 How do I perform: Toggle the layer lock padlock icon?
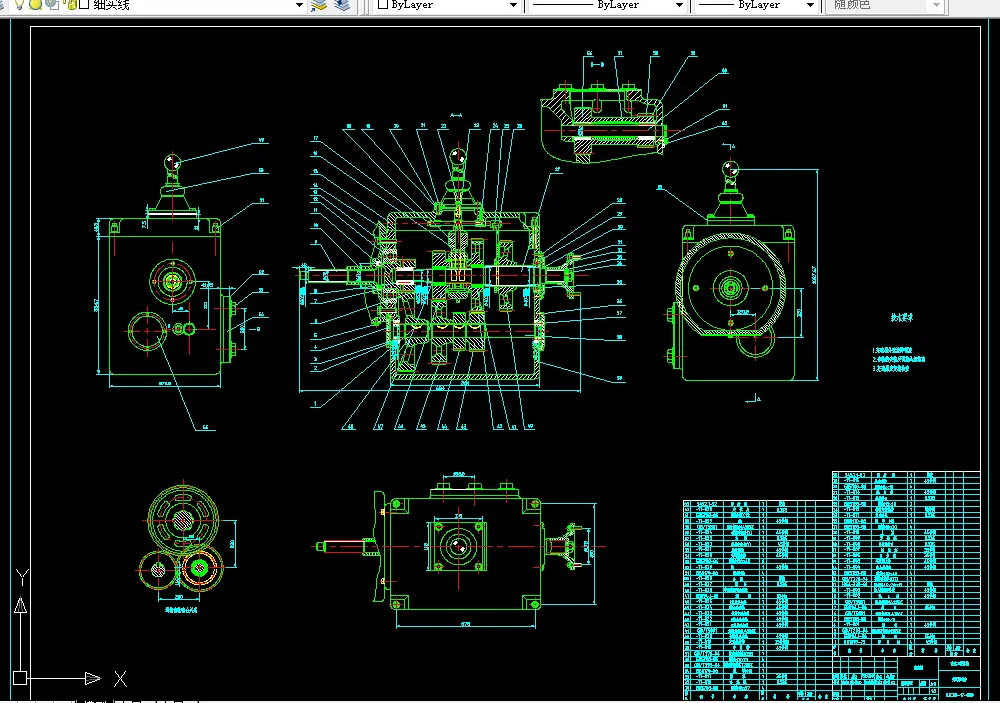pos(70,4)
